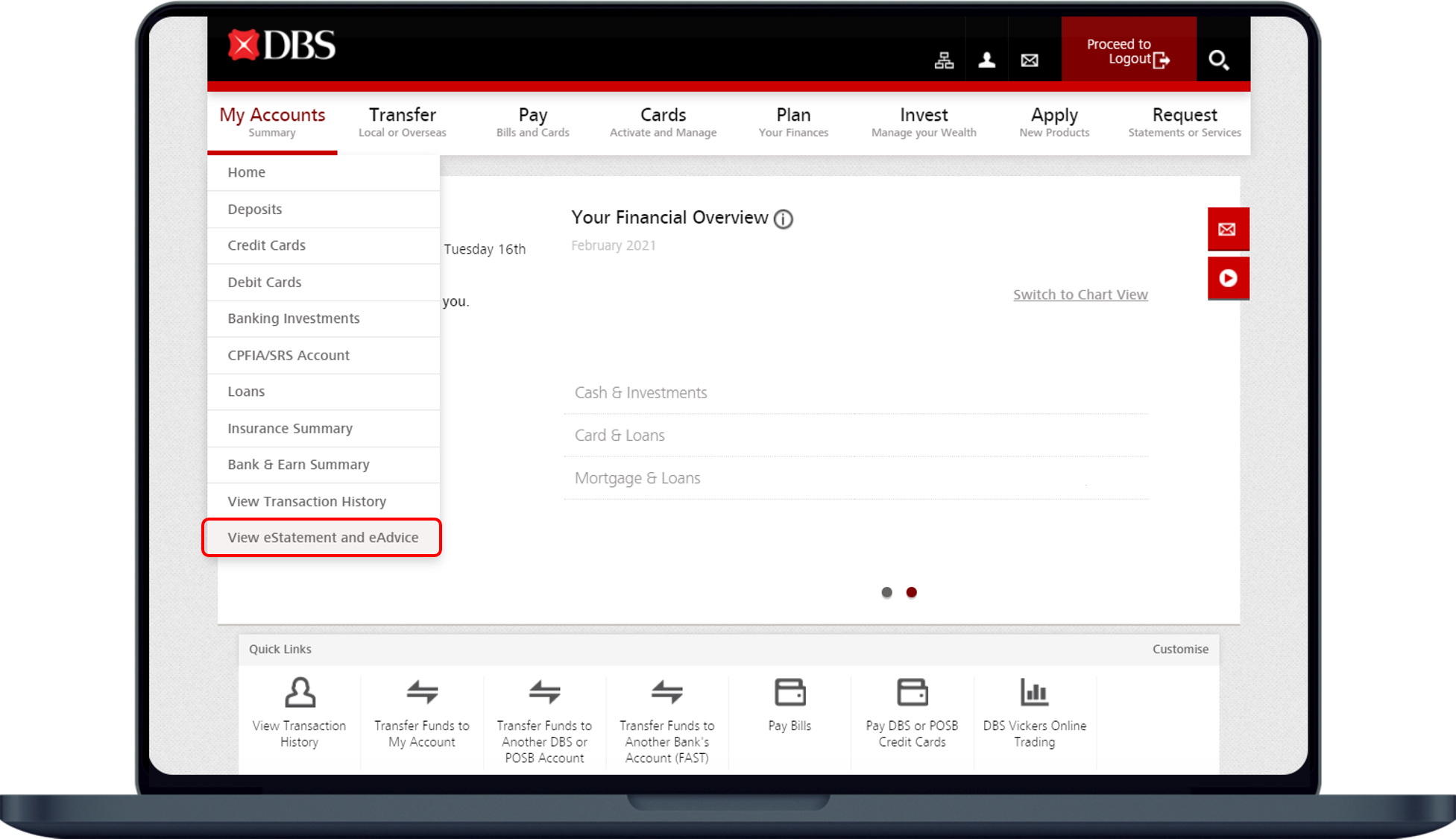Select Loans in the dropdown menu
Screen dimensions: 1456x839
pyautogui.click(x=324, y=392)
